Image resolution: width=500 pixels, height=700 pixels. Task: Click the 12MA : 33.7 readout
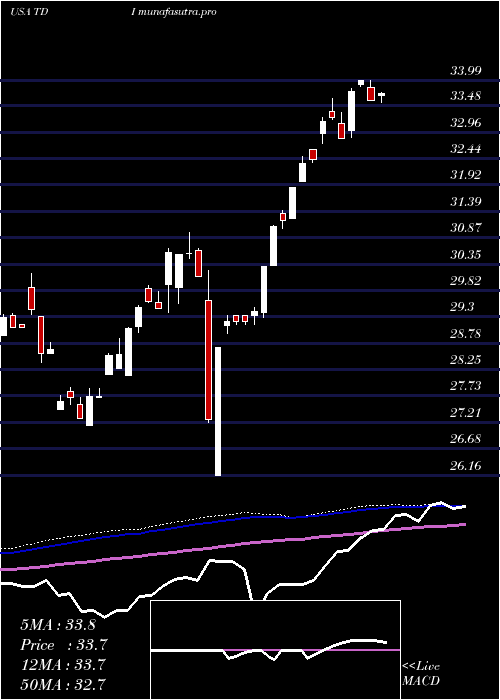pyautogui.click(x=63, y=665)
